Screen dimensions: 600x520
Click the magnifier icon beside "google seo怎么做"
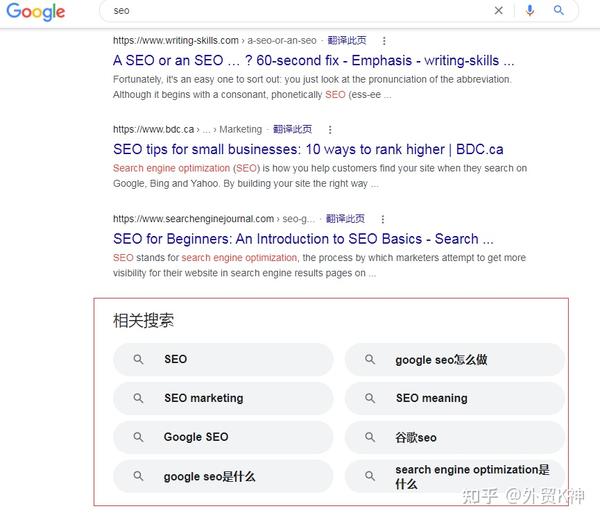point(370,359)
